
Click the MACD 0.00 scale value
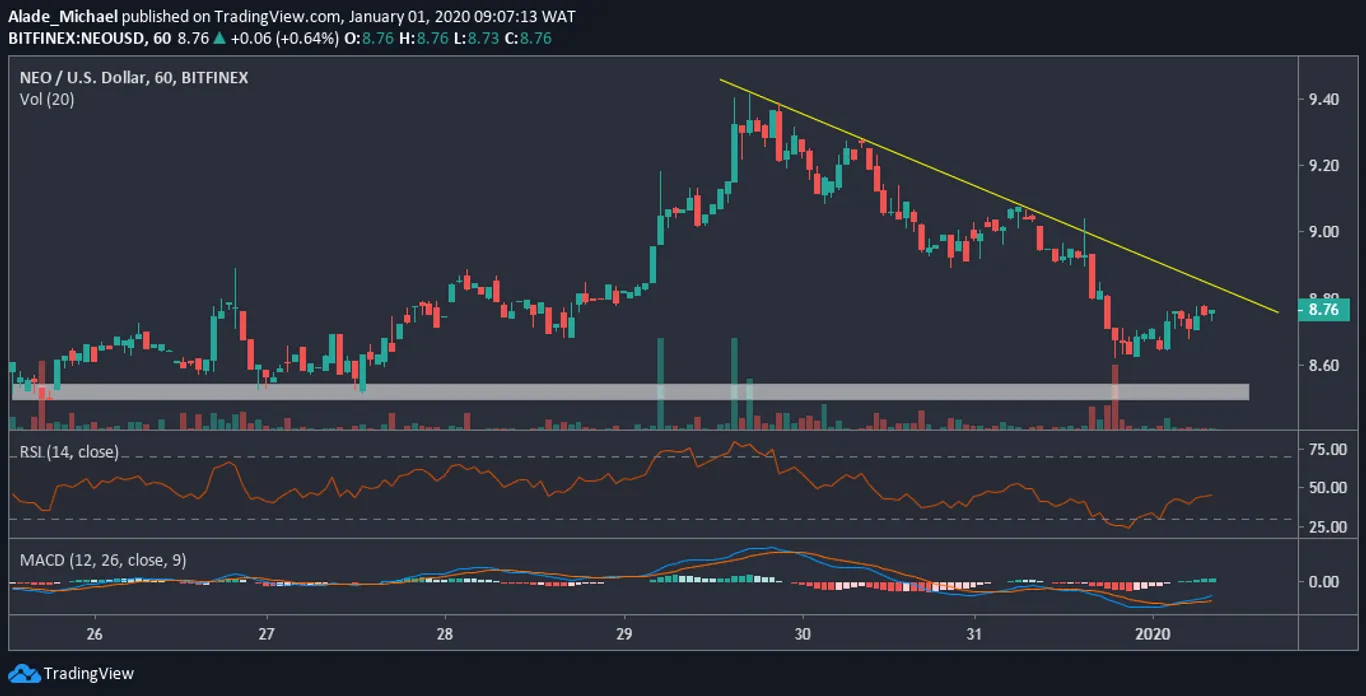[1324, 582]
